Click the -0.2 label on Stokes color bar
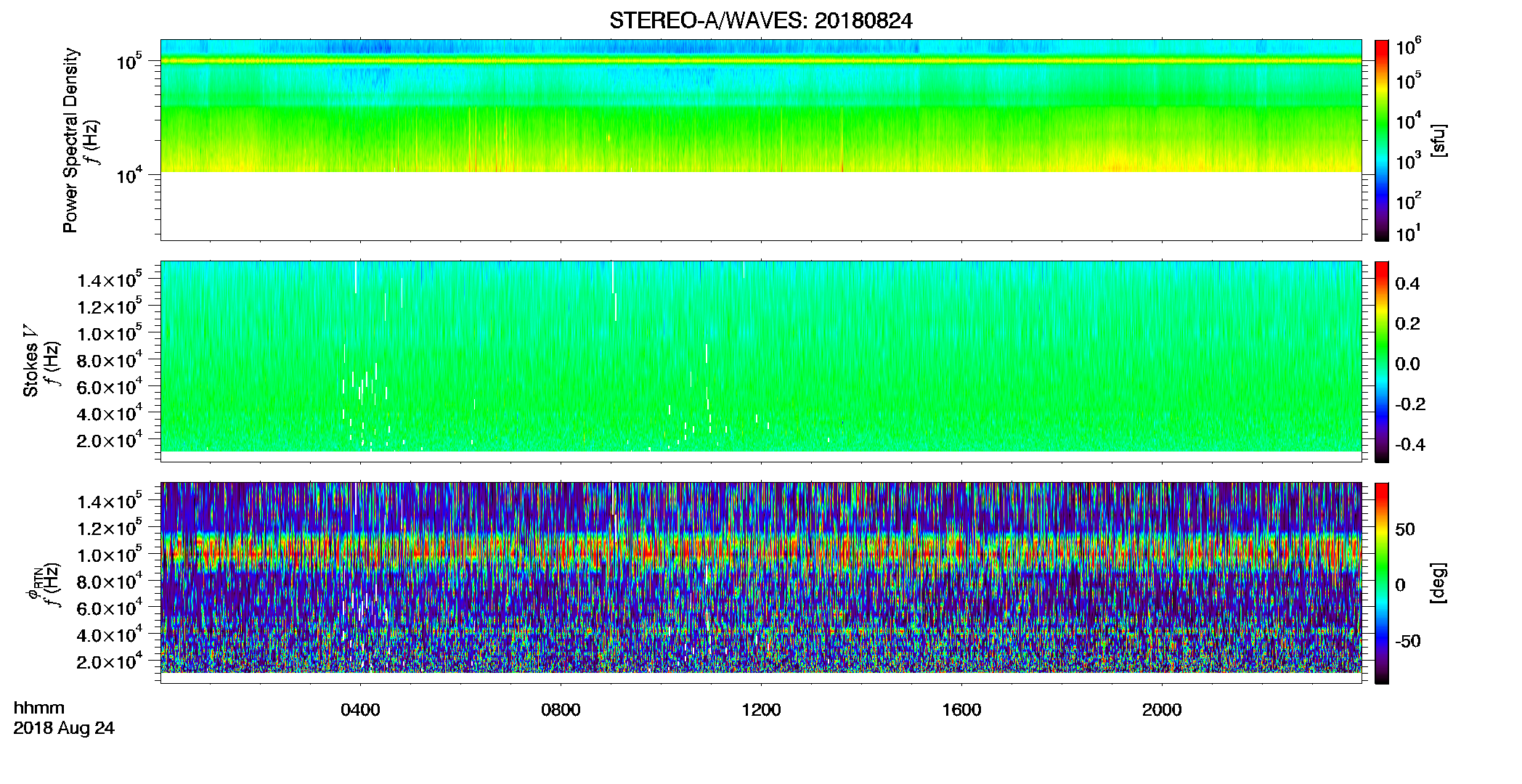 pyautogui.click(x=1410, y=404)
